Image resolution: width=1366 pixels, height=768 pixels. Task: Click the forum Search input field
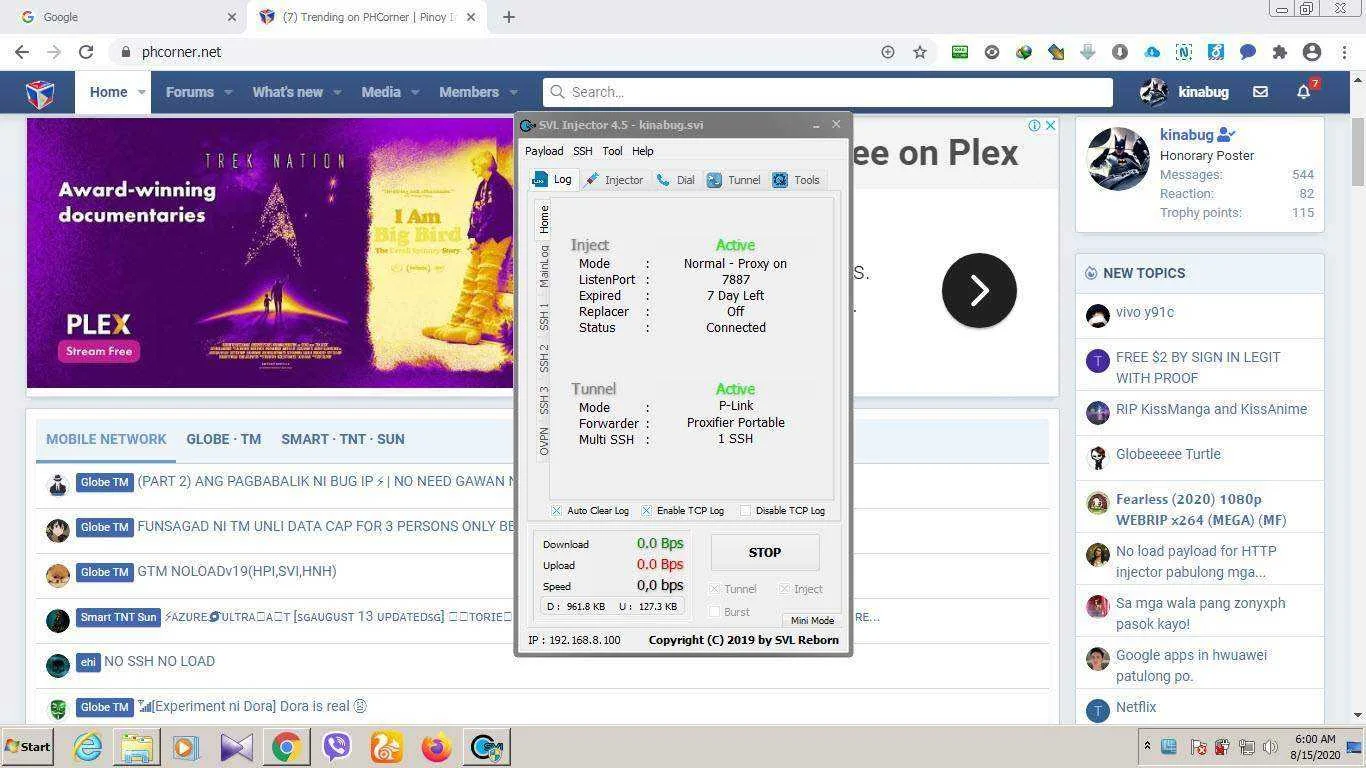[x=828, y=92]
